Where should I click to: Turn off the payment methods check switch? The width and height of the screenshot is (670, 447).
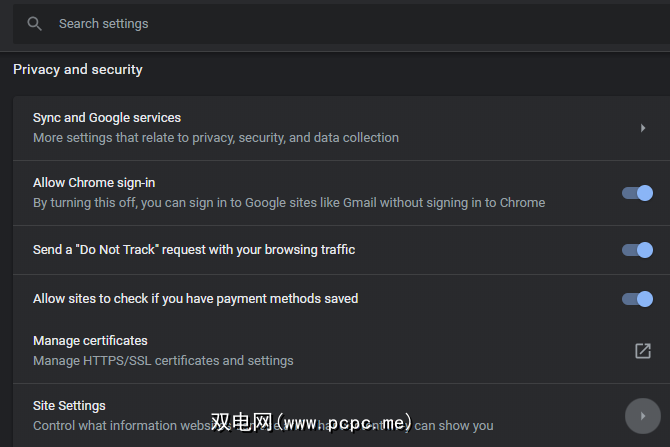point(637,299)
